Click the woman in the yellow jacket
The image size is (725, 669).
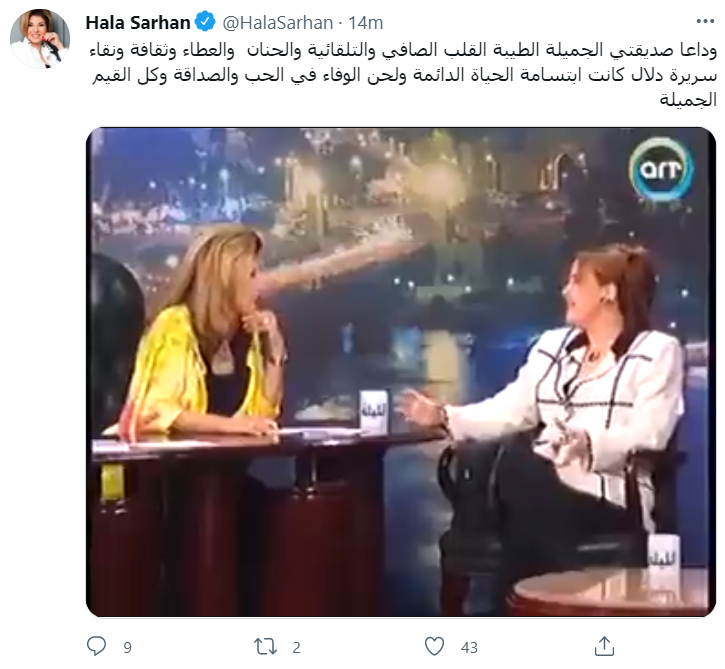tap(203, 333)
